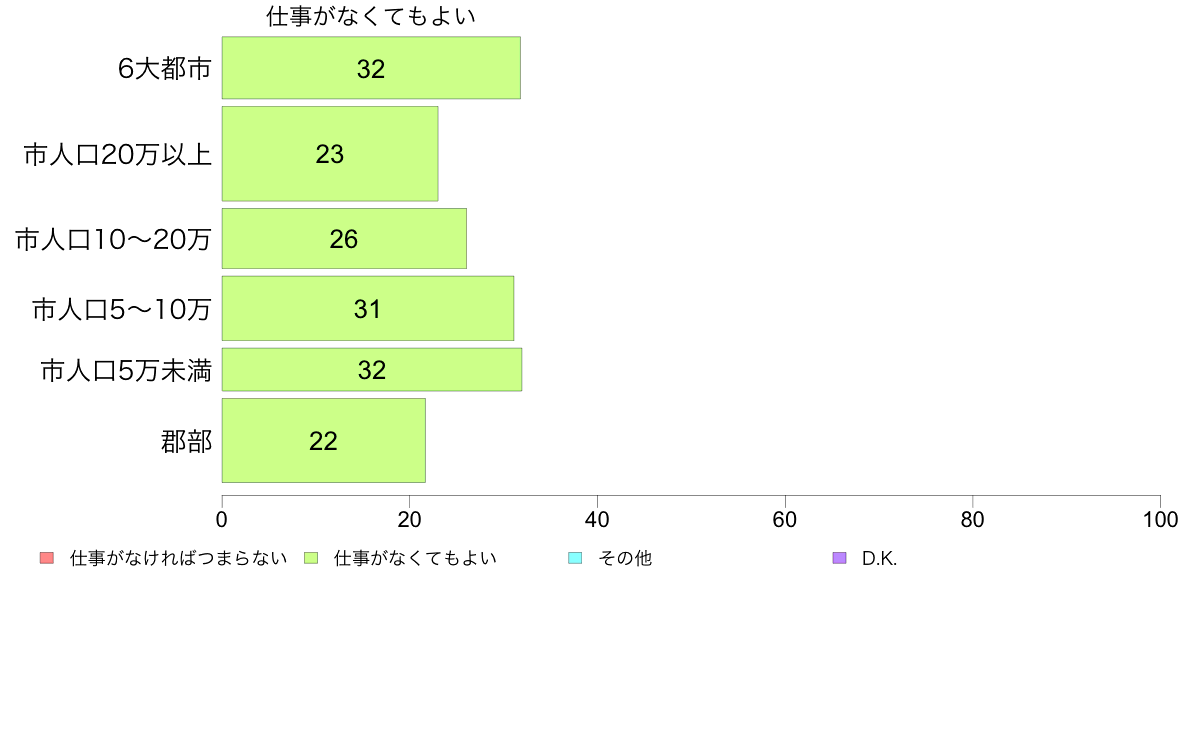Select the 市人口5〜10万 bar showing 31
This screenshot has height=736, width=1188.
[367, 308]
